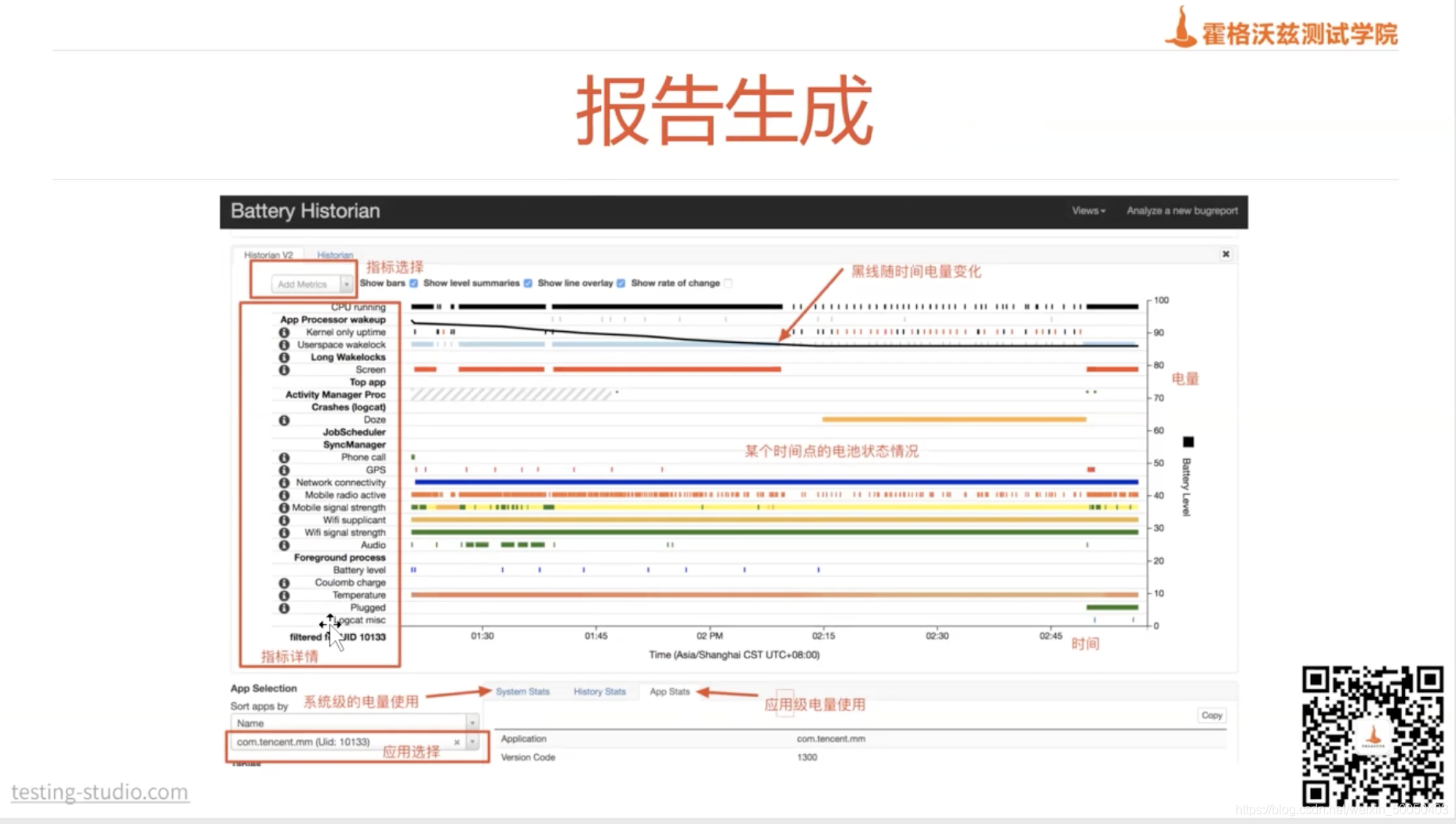Click the Activity Manager Proc label
Image resolution: width=1456 pixels, height=824 pixels.
(x=335, y=396)
